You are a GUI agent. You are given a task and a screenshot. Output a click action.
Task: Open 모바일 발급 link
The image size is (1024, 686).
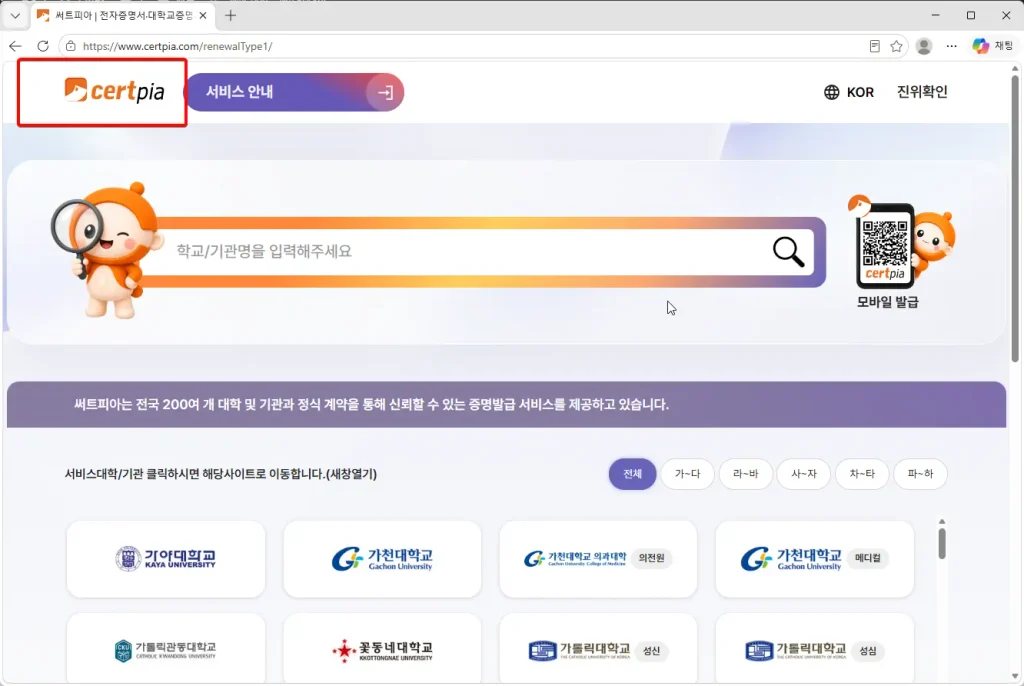tap(888, 302)
